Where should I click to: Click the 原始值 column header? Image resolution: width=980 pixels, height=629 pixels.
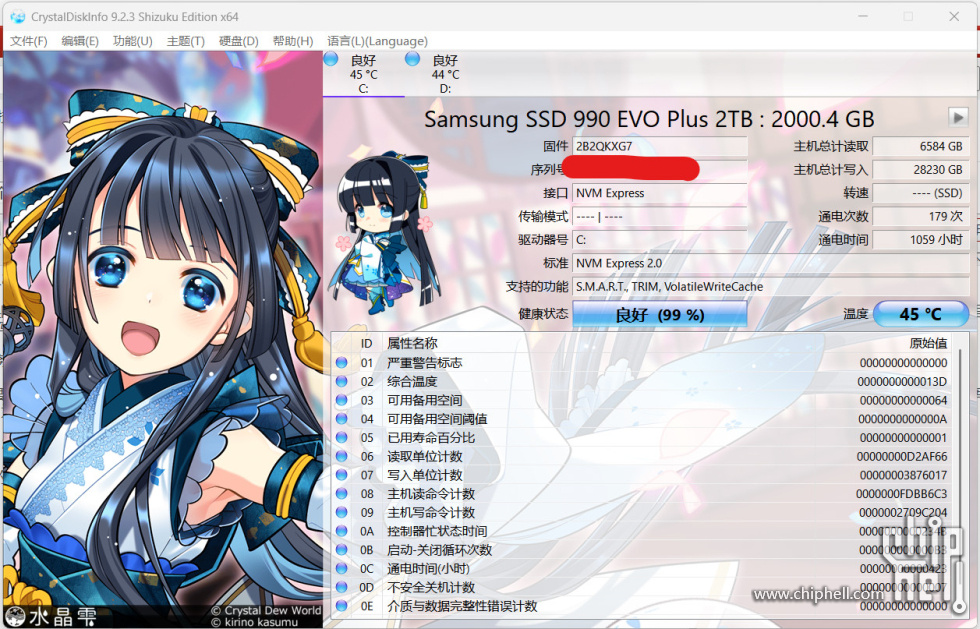click(x=928, y=343)
